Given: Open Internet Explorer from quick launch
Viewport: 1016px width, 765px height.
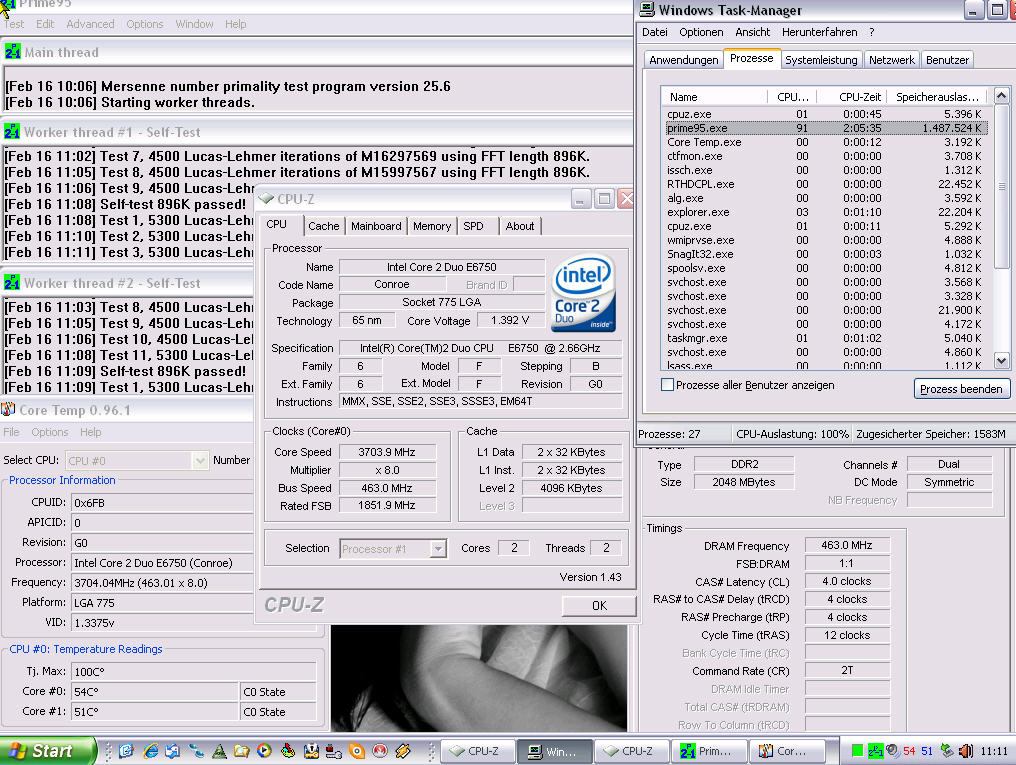Looking at the screenshot, I should 150,751.
